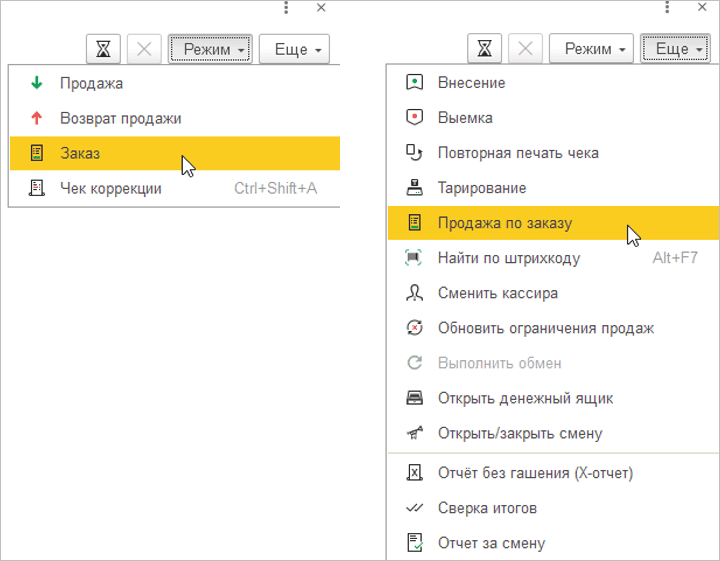The width and height of the screenshot is (720, 561).
Task: Expand the right Режим dropdown
Action: pyautogui.click(x=595, y=49)
